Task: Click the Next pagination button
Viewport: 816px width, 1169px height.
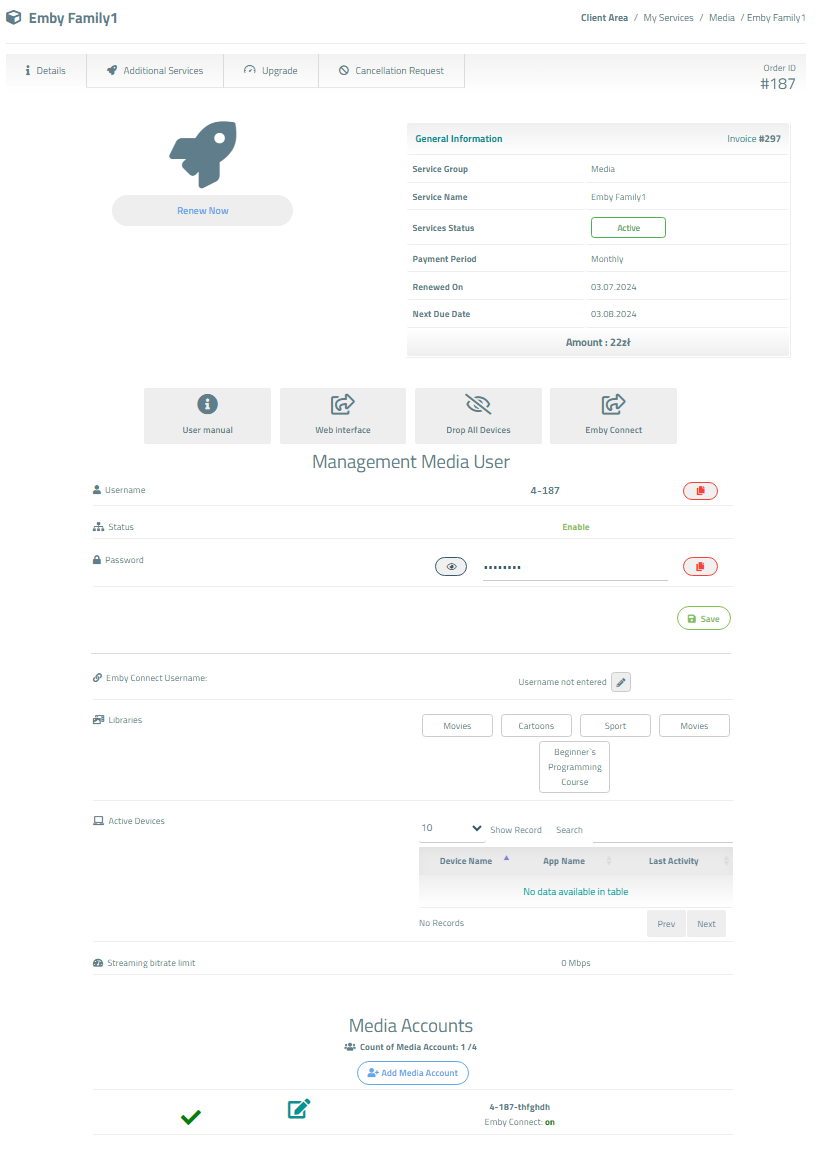Action: click(706, 924)
